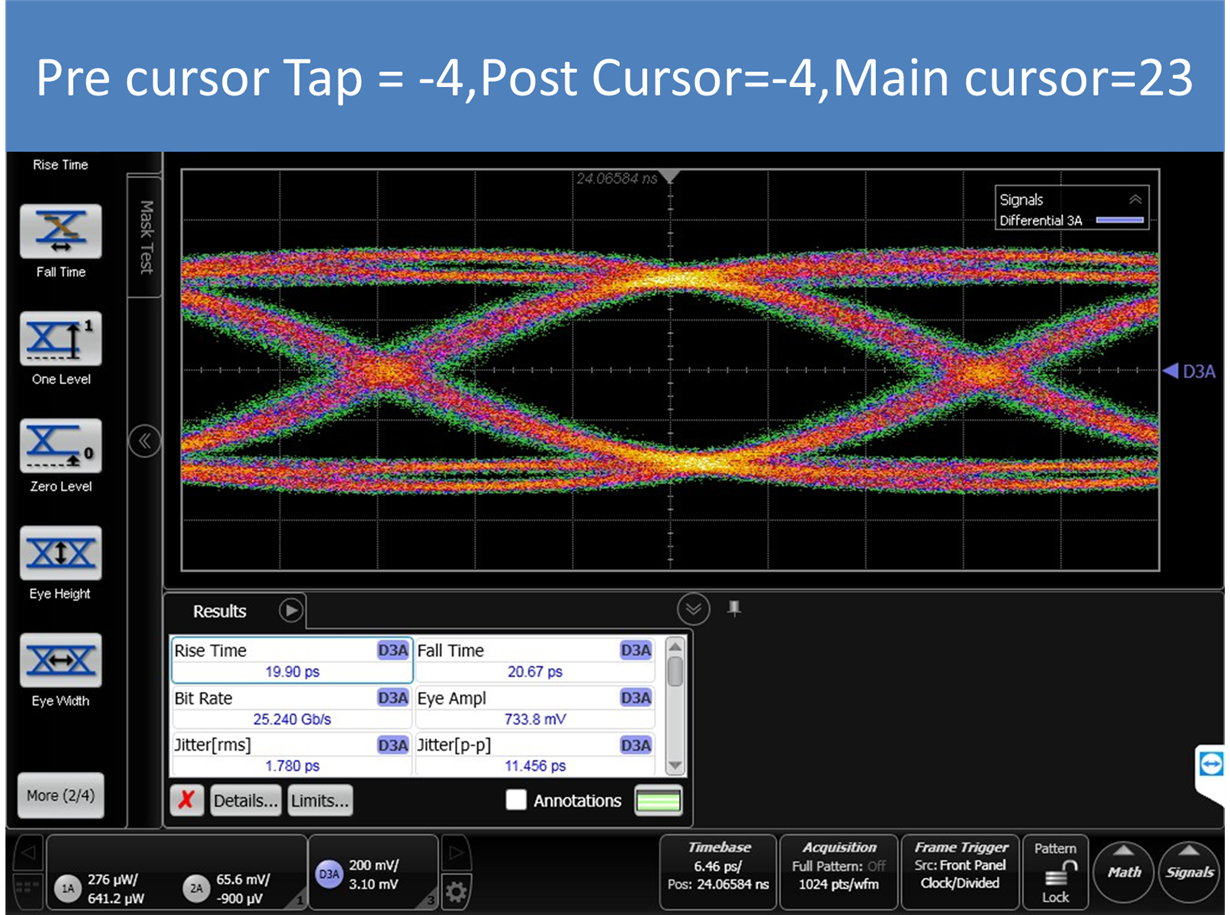Image resolution: width=1230 pixels, height=915 pixels.
Task: Click the Details... button
Action: click(x=246, y=800)
